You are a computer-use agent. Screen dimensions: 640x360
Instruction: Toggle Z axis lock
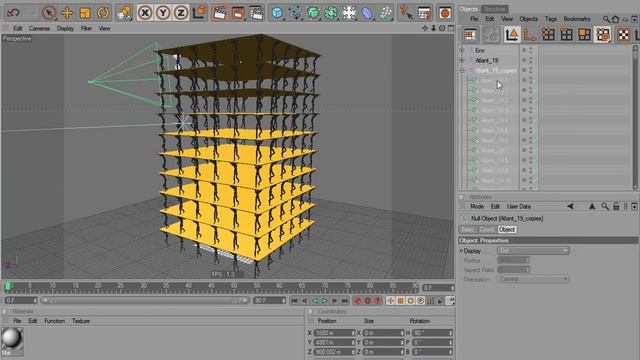pyautogui.click(x=181, y=13)
